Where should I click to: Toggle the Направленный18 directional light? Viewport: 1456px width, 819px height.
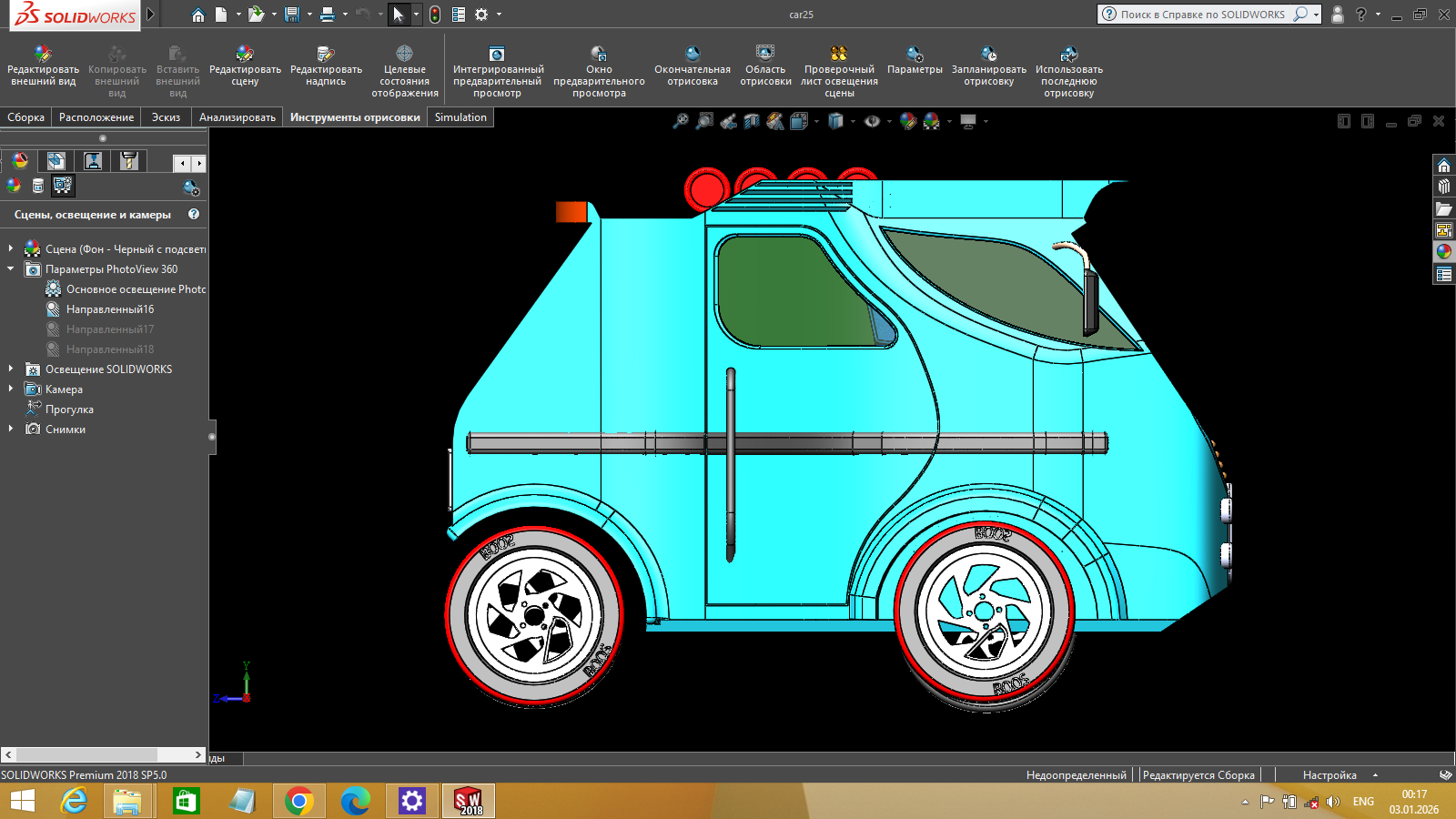point(109,349)
